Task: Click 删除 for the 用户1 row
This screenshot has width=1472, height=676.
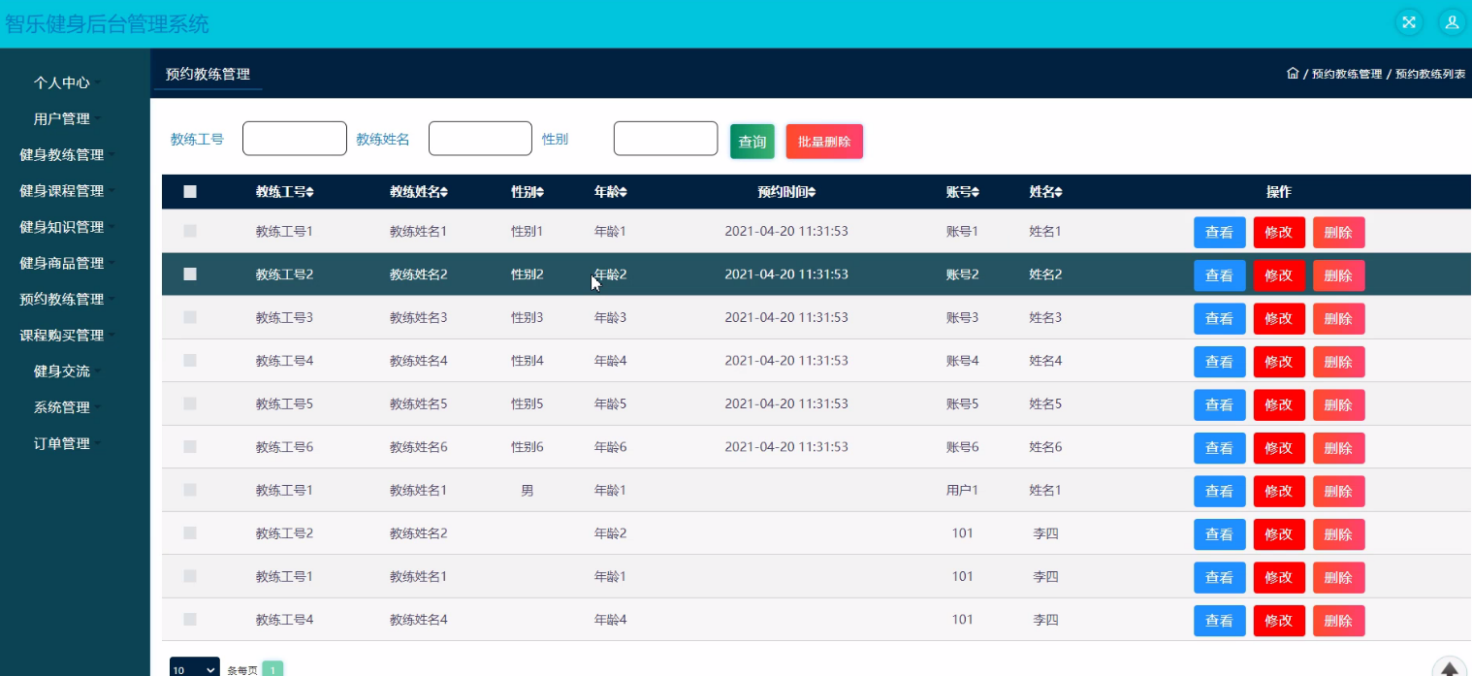Action: (1338, 491)
